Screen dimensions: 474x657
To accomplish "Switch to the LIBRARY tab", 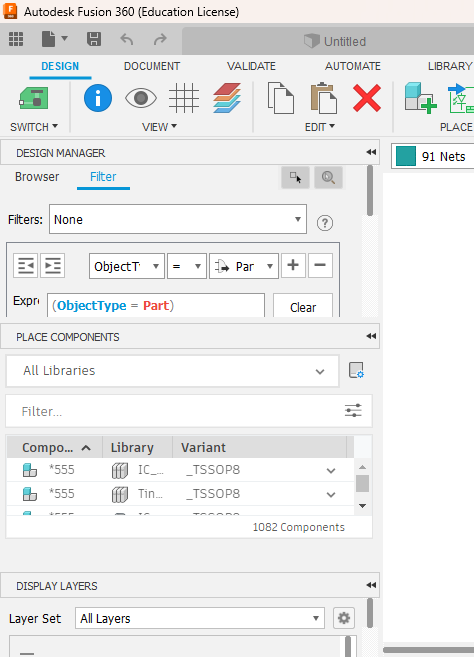I will pos(450,66).
